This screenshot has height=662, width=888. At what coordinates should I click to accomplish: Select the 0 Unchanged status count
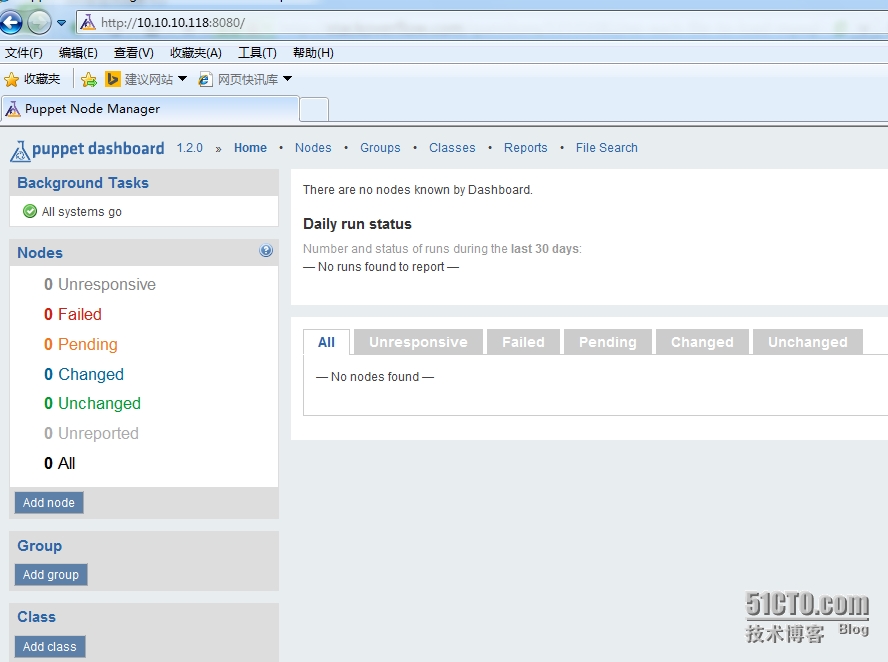click(92, 403)
